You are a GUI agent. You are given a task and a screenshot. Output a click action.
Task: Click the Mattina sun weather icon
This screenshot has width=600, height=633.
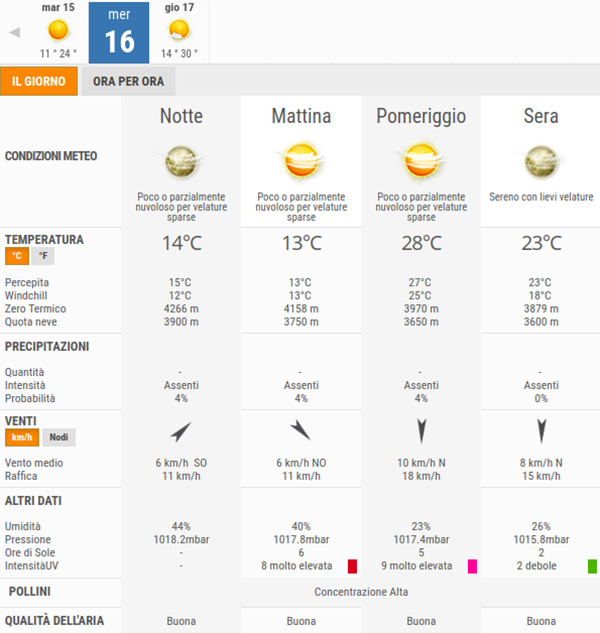pos(301,161)
